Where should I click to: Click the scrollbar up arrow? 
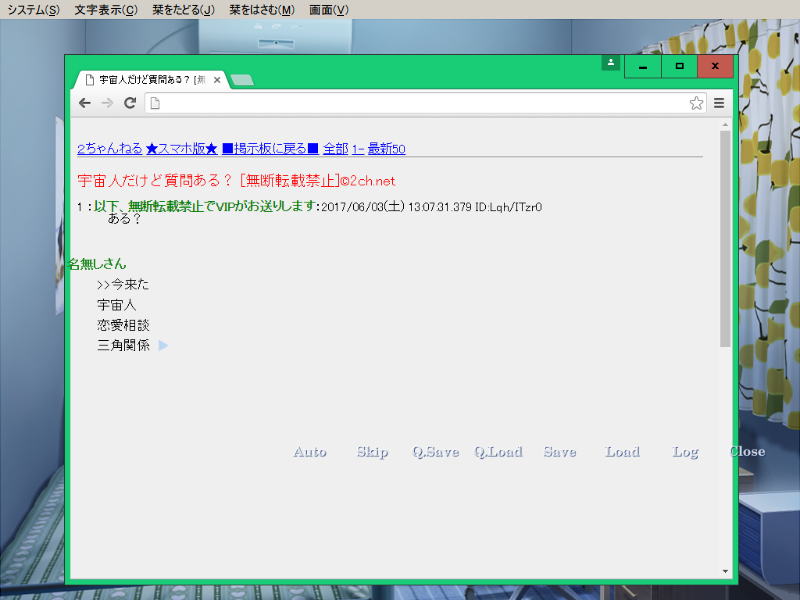pyautogui.click(x=725, y=124)
